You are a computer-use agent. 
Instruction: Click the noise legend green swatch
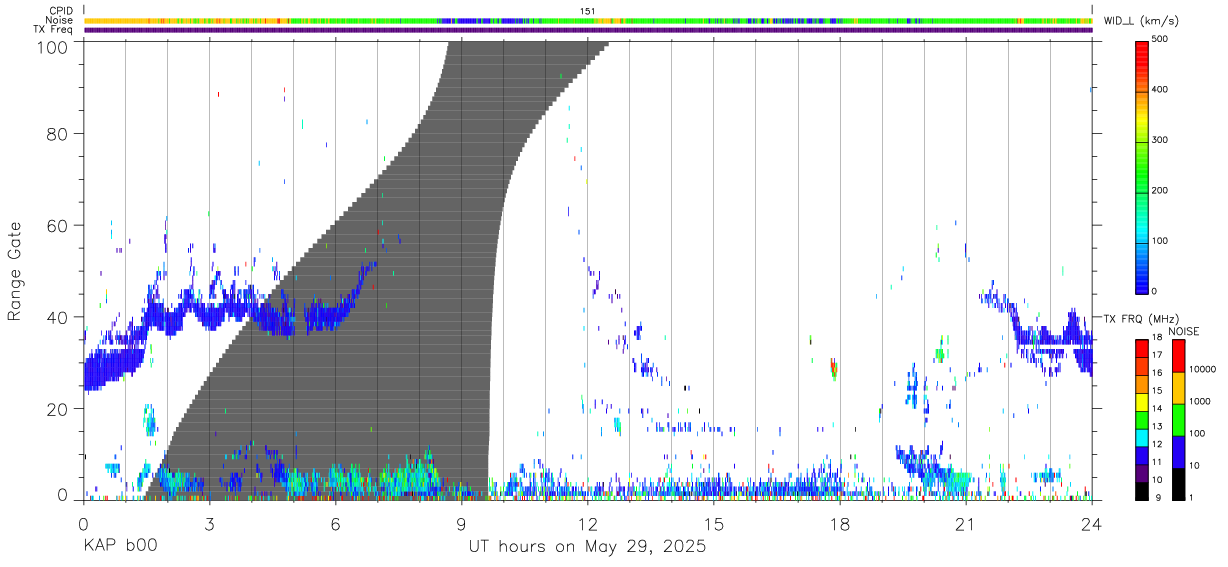tap(1177, 419)
